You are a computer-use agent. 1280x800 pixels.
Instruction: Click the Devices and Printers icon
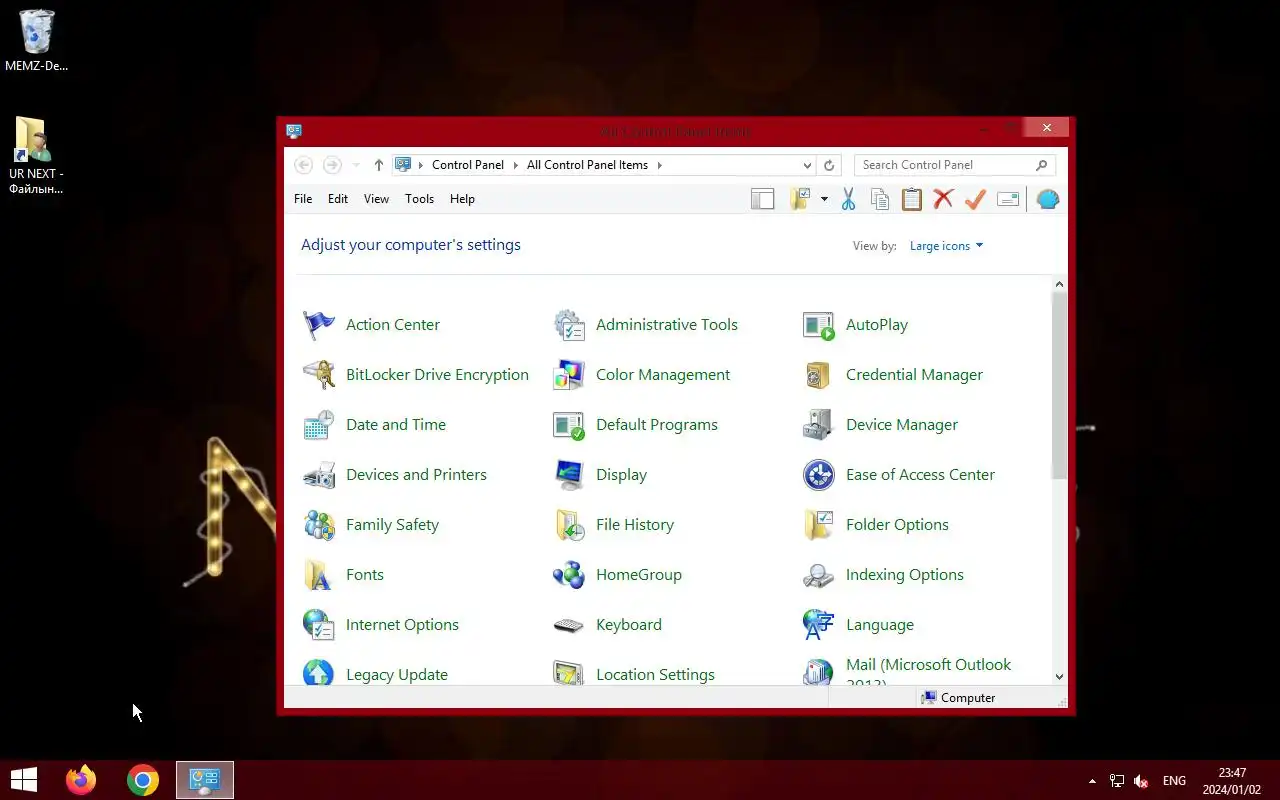(x=319, y=475)
